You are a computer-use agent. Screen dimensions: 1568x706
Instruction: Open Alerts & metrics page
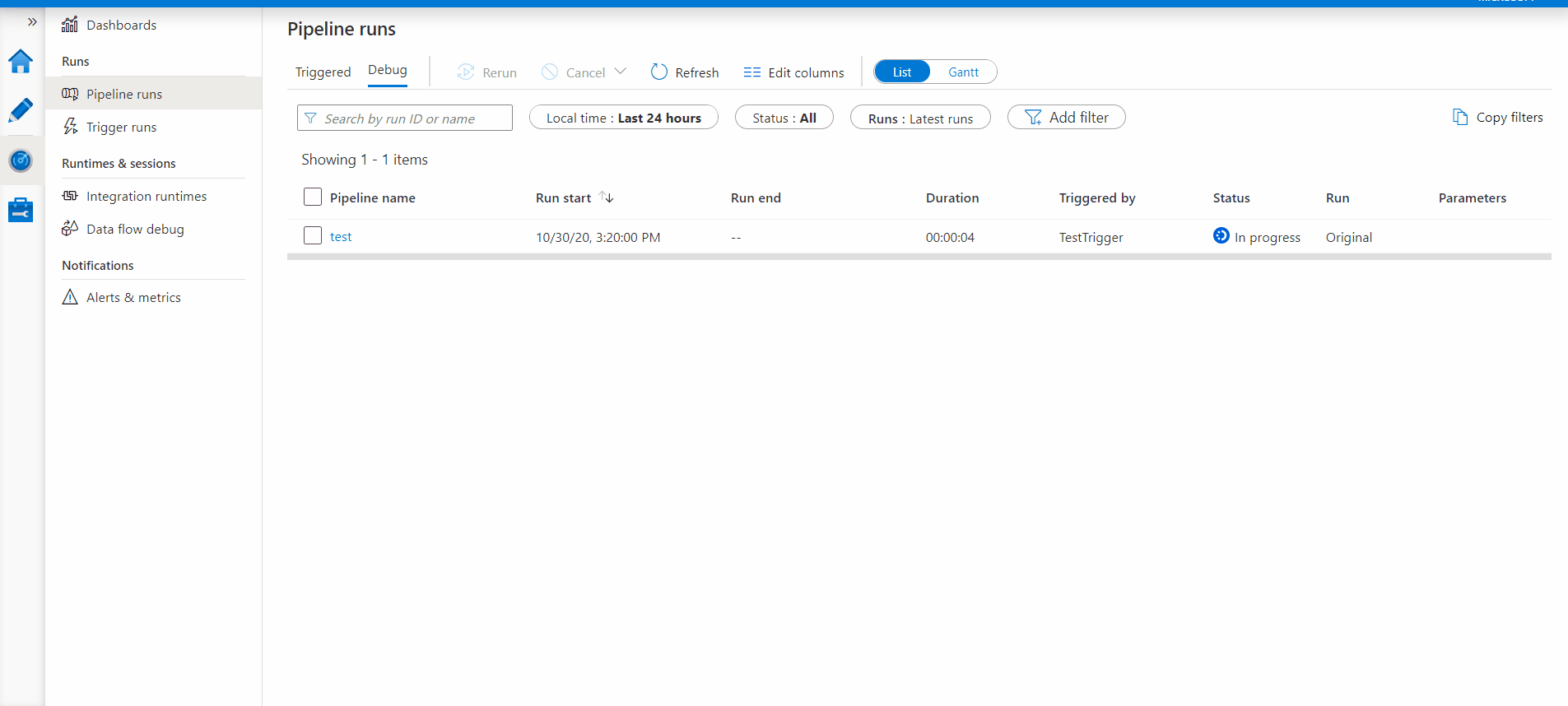pos(133,297)
